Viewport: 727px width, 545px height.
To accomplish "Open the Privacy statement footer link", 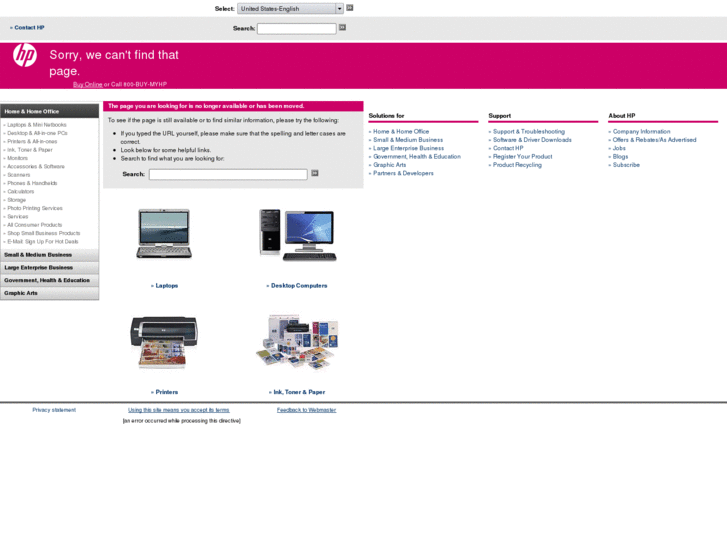I will 54,410.
